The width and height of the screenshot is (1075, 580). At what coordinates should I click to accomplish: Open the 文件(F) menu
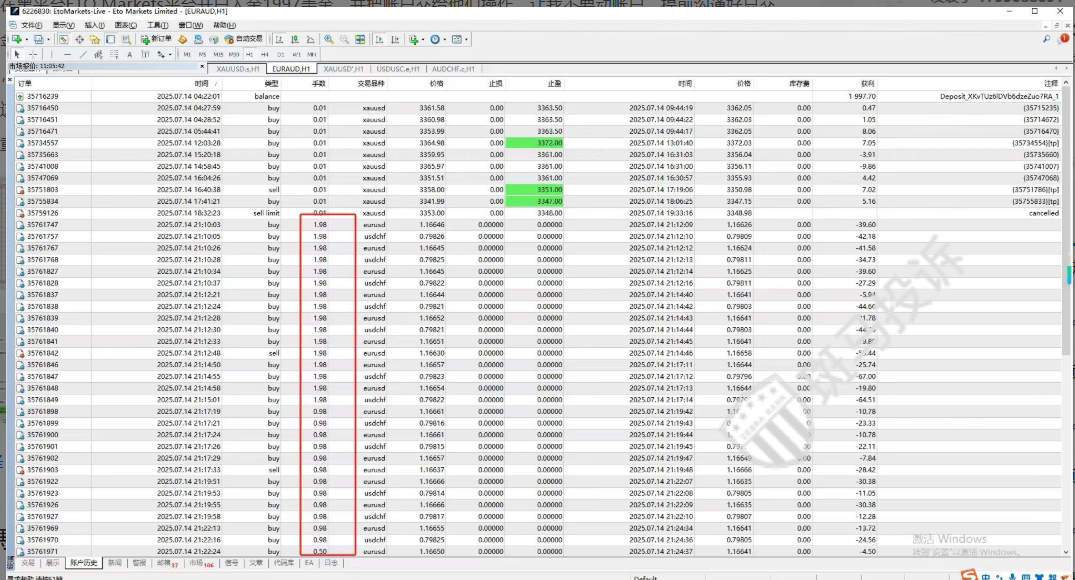(30, 25)
